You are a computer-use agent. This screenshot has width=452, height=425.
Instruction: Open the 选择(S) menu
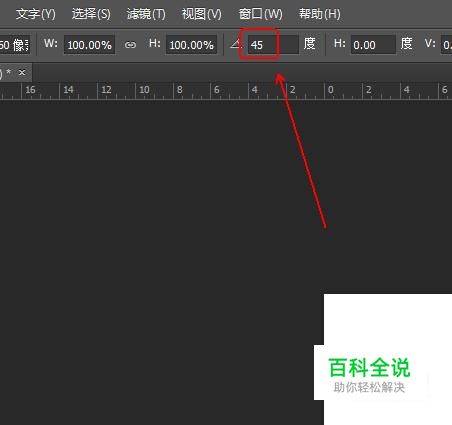(x=91, y=14)
